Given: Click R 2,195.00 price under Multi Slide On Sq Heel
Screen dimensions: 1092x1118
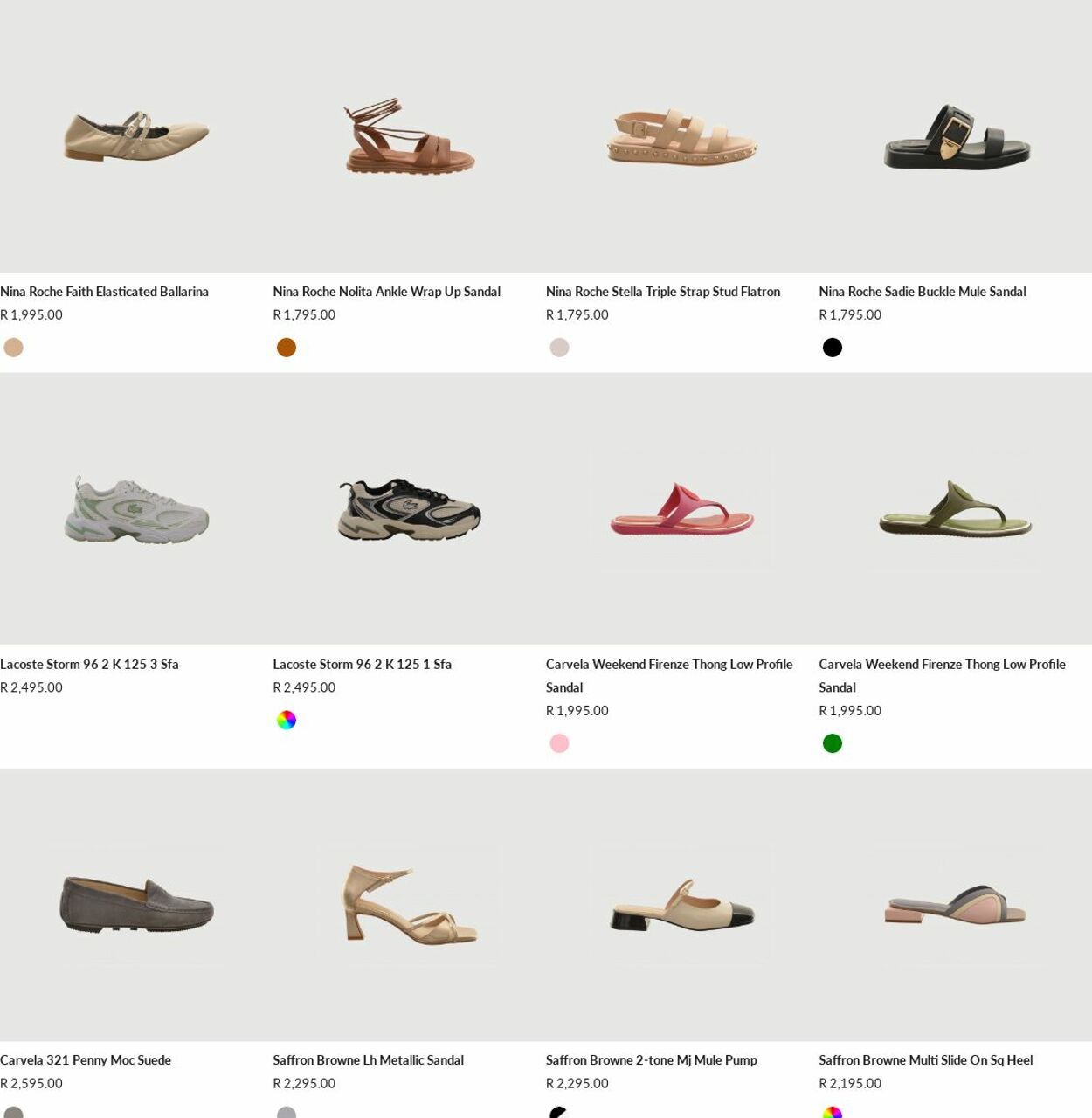Looking at the screenshot, I should point(850,1084).
